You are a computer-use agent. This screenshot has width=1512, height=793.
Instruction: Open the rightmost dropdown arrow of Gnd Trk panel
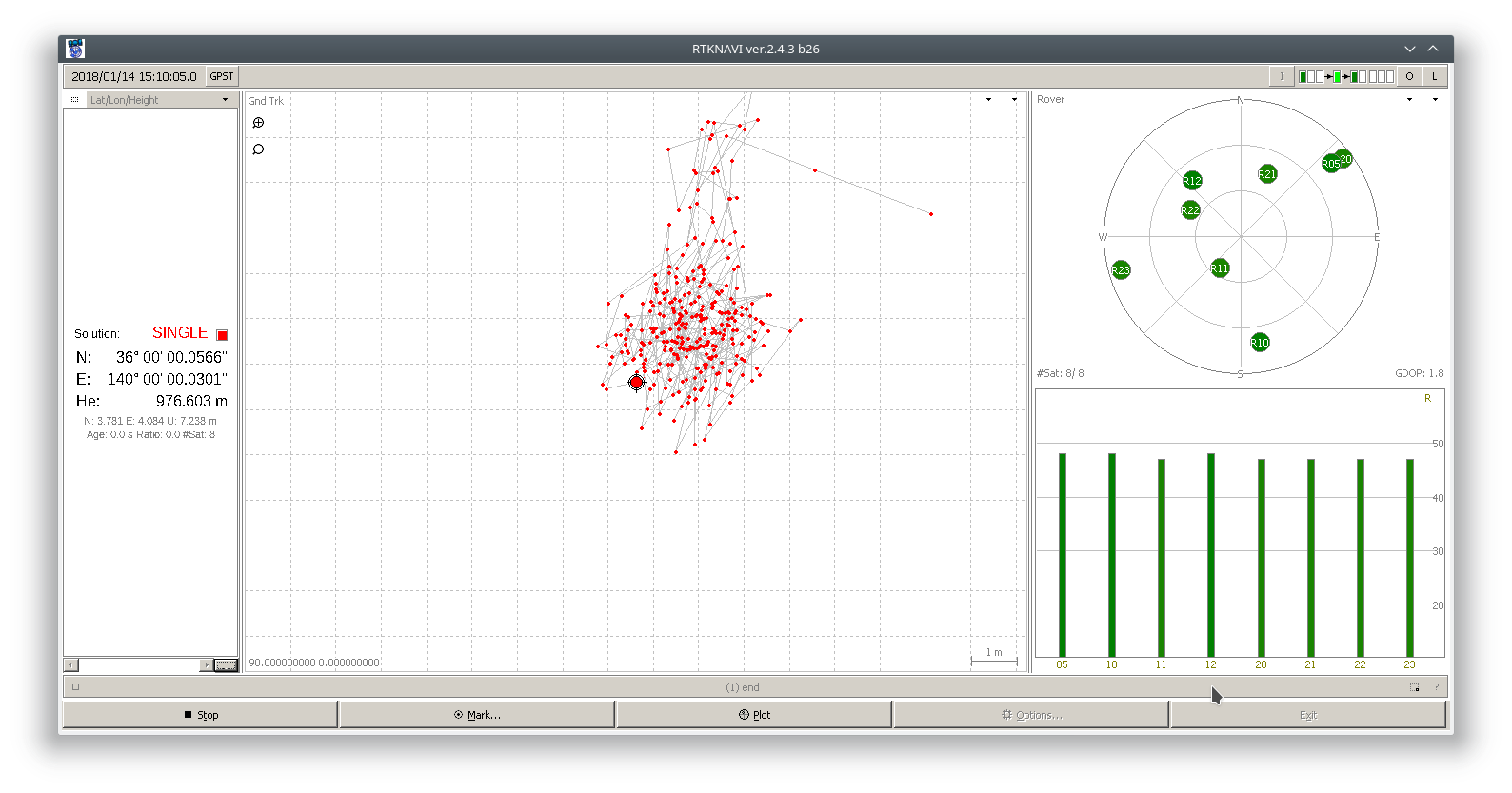click(x=1014, y=100)
